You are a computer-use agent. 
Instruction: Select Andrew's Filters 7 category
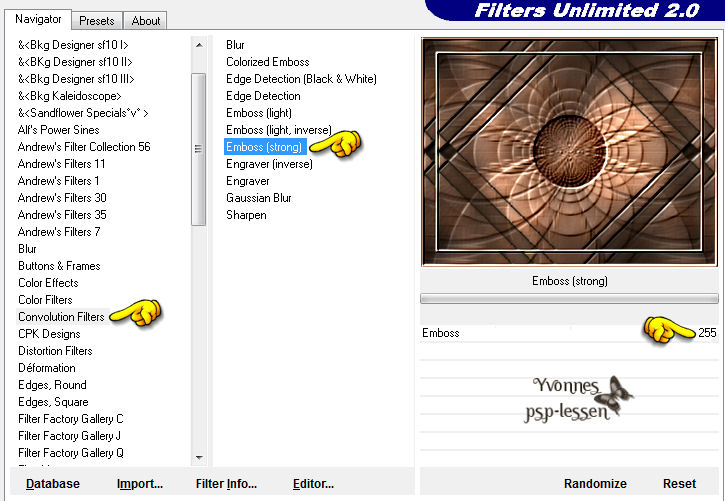tap(59, 232)
